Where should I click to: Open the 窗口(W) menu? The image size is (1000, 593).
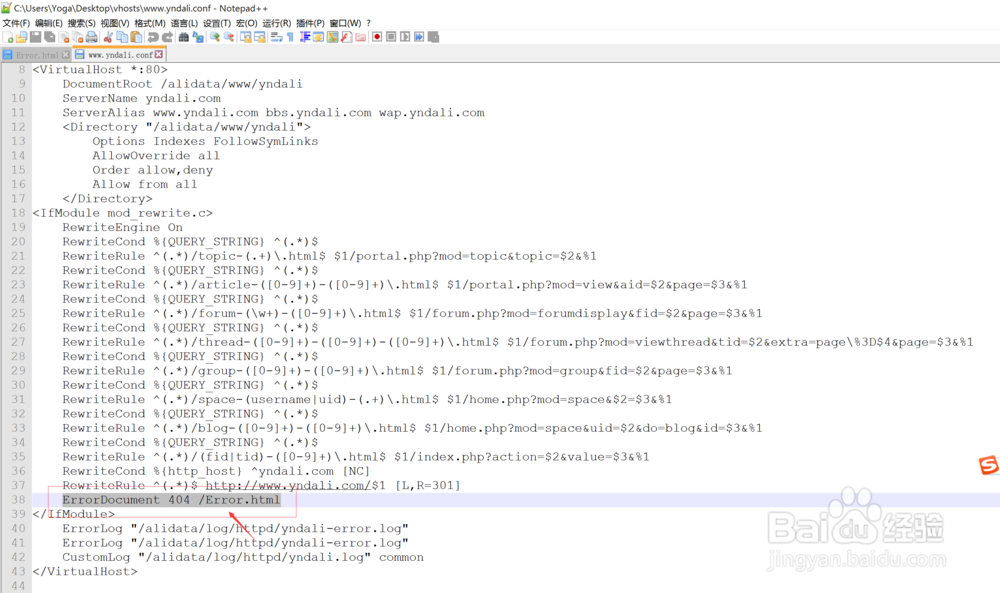(345, 23)
